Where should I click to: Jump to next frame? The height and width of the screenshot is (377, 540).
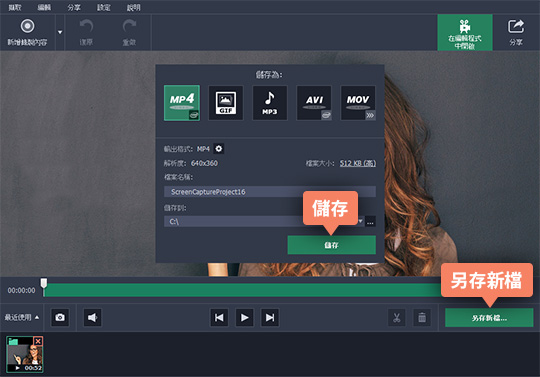click(x=270, y=317)
